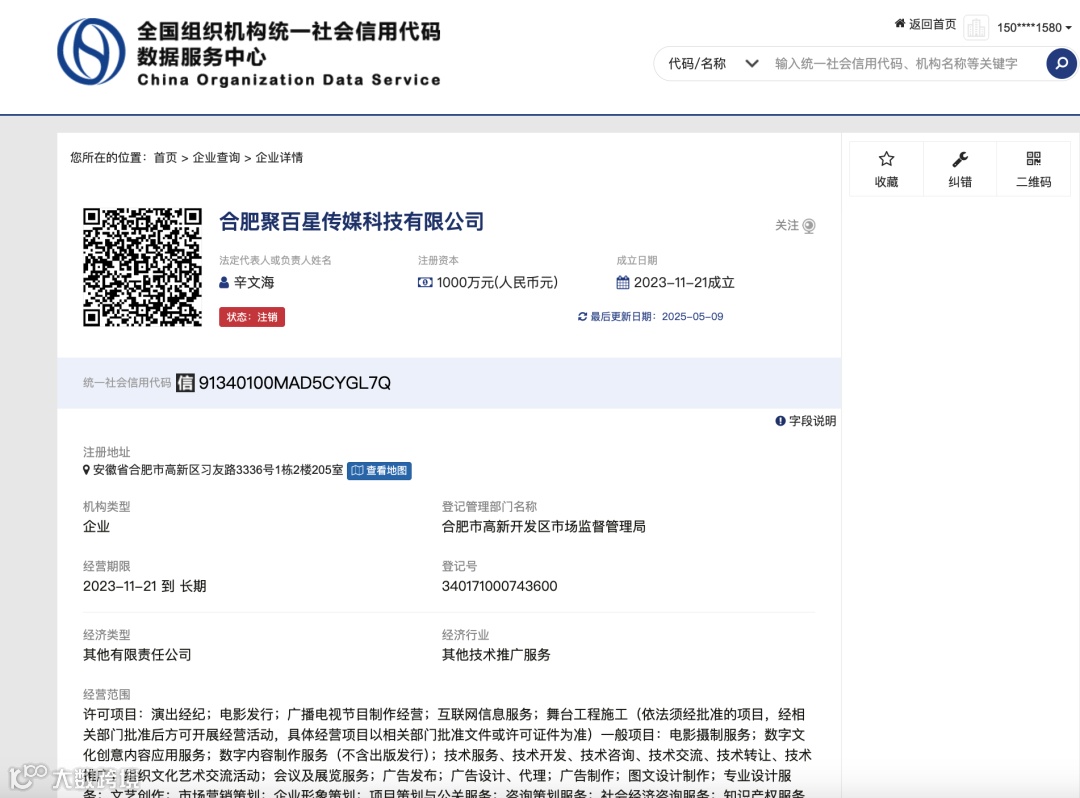Click the 合肥市高新开发区市场监督管理局 value
The height and width of the screenshot is (798, 1080).
543,527
